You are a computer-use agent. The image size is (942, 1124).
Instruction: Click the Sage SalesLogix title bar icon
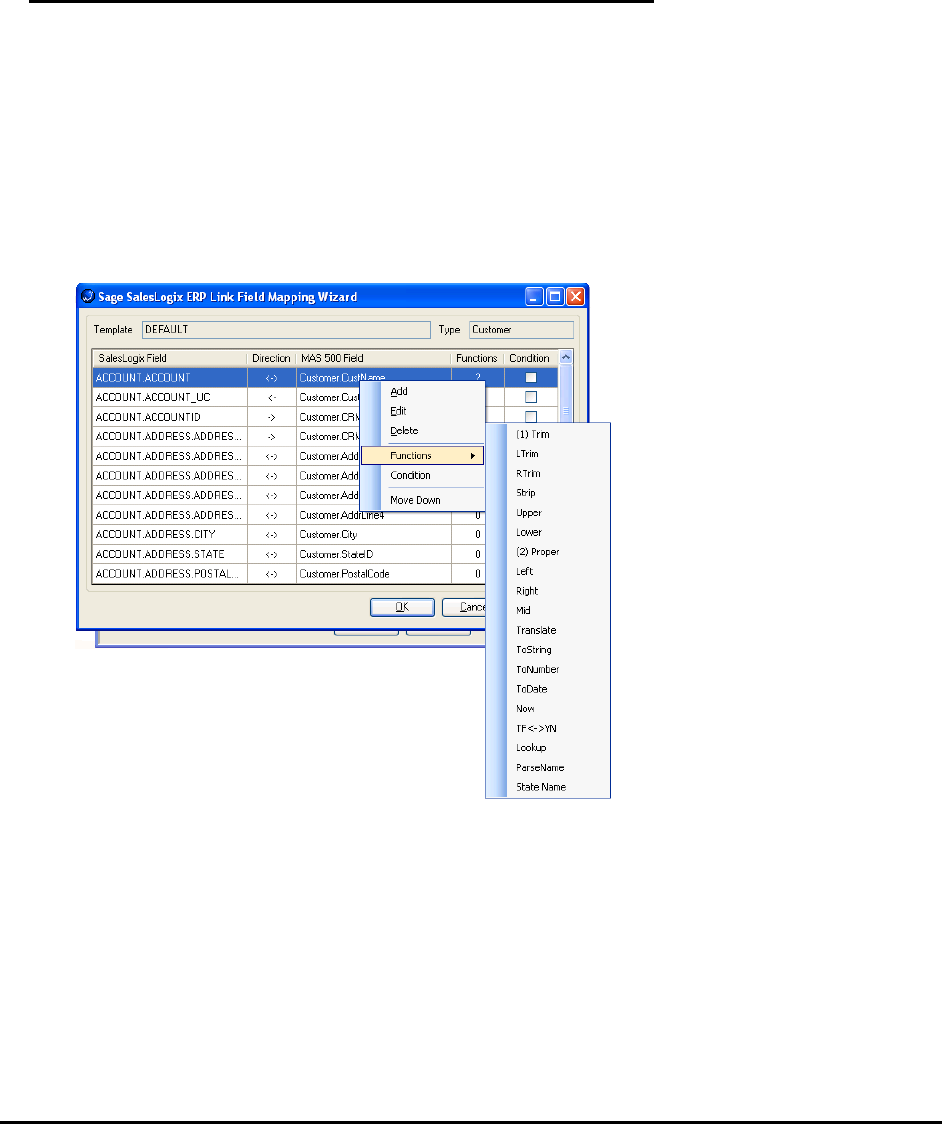(x=87, y=296)
